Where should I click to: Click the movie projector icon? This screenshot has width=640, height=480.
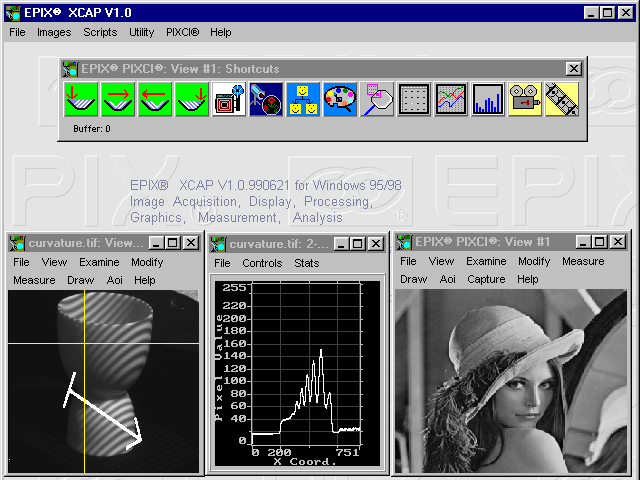click(x=525, y=99)
